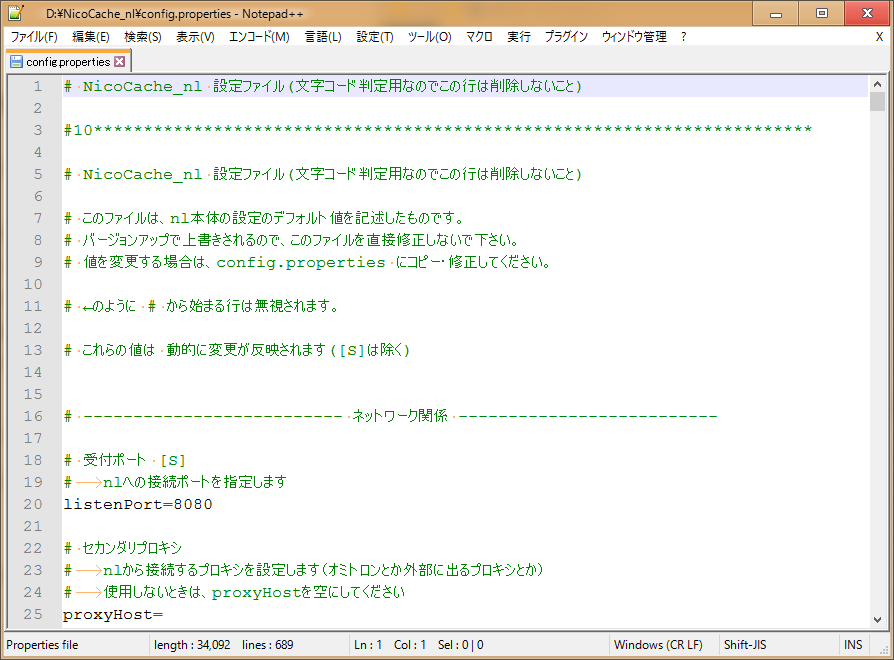
Task: Click the '動的に変更が反映されます' comment line
Action: 237,350
